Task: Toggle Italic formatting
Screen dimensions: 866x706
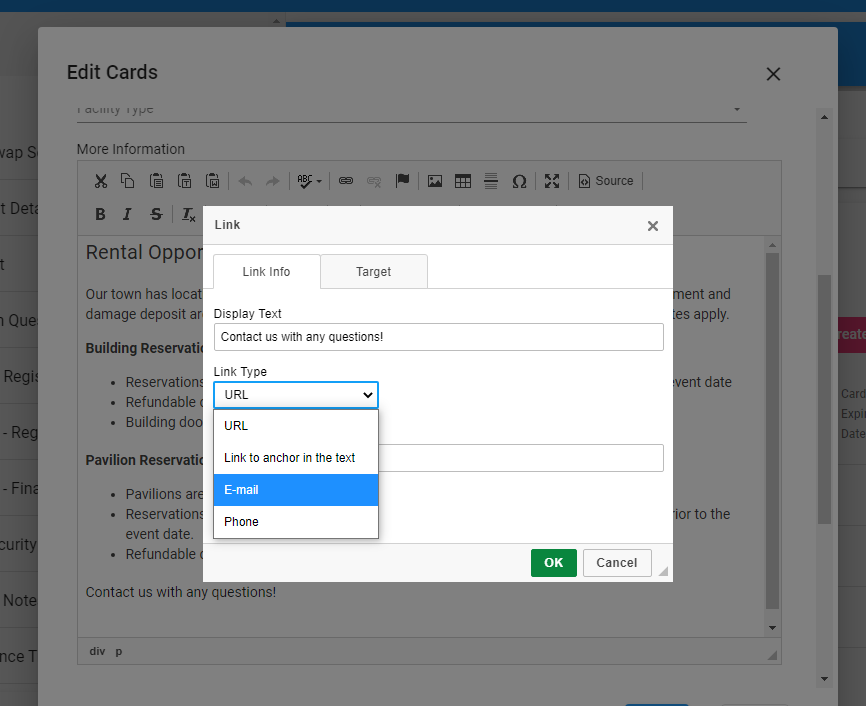Action: tap(127, 214)
